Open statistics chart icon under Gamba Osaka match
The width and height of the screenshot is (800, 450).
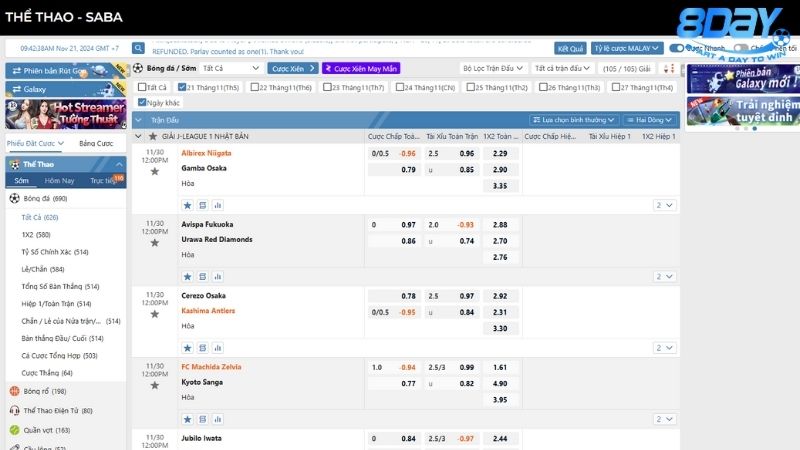218,205
